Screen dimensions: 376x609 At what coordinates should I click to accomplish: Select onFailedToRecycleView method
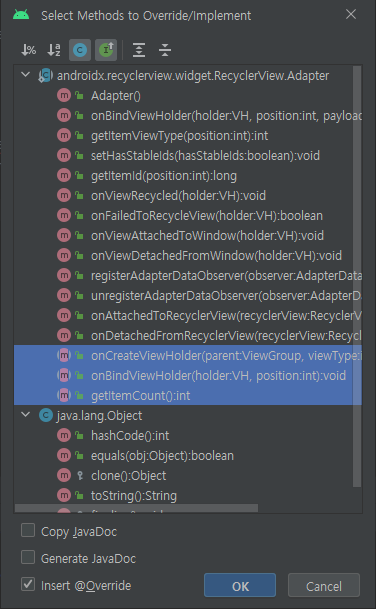pyautogui.click(x=188, y=216)
